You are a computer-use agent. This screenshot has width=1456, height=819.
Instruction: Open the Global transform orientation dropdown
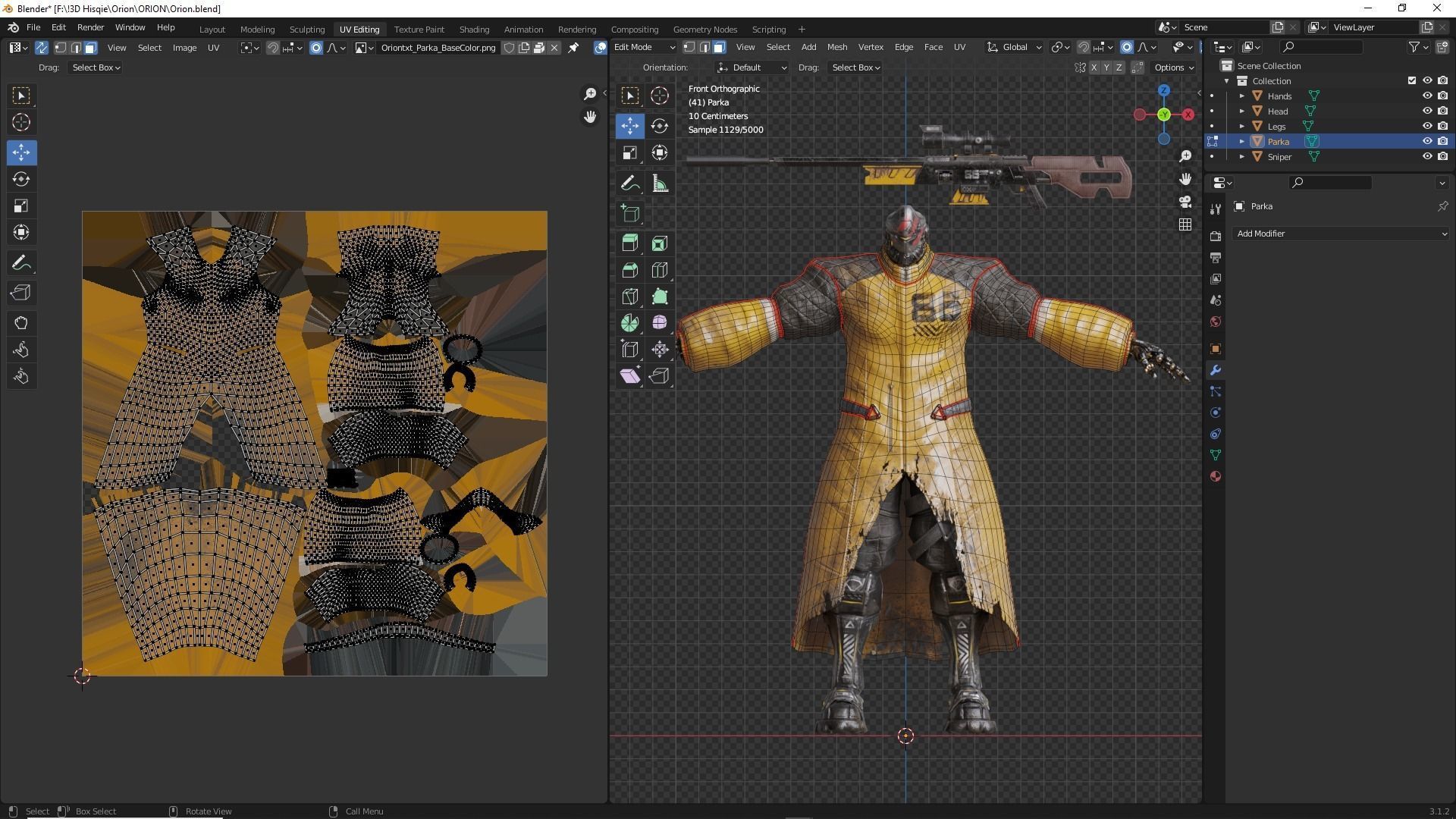coord(1015,47)
